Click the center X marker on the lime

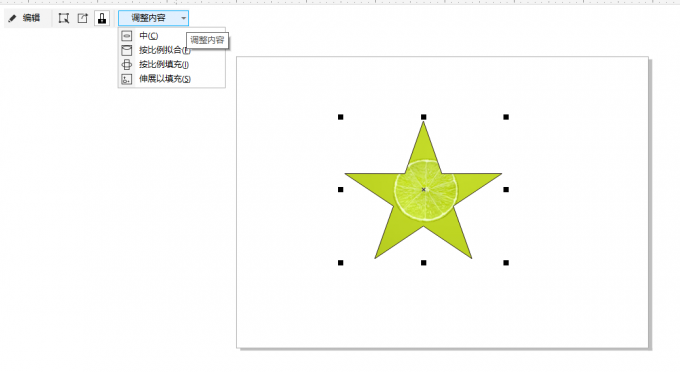tap(424, 189)
